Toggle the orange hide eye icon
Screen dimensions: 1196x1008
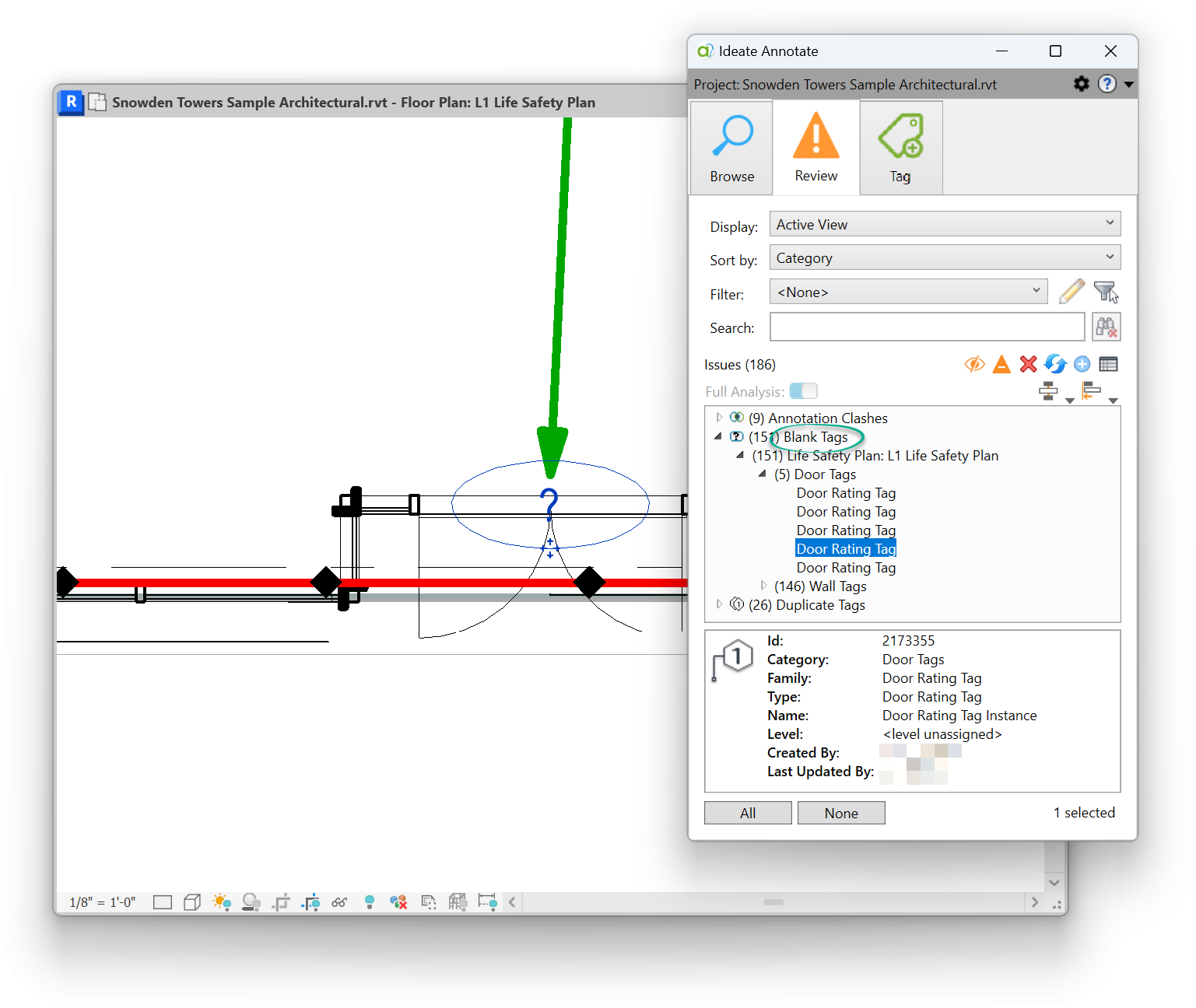click(x=974, y=364)
